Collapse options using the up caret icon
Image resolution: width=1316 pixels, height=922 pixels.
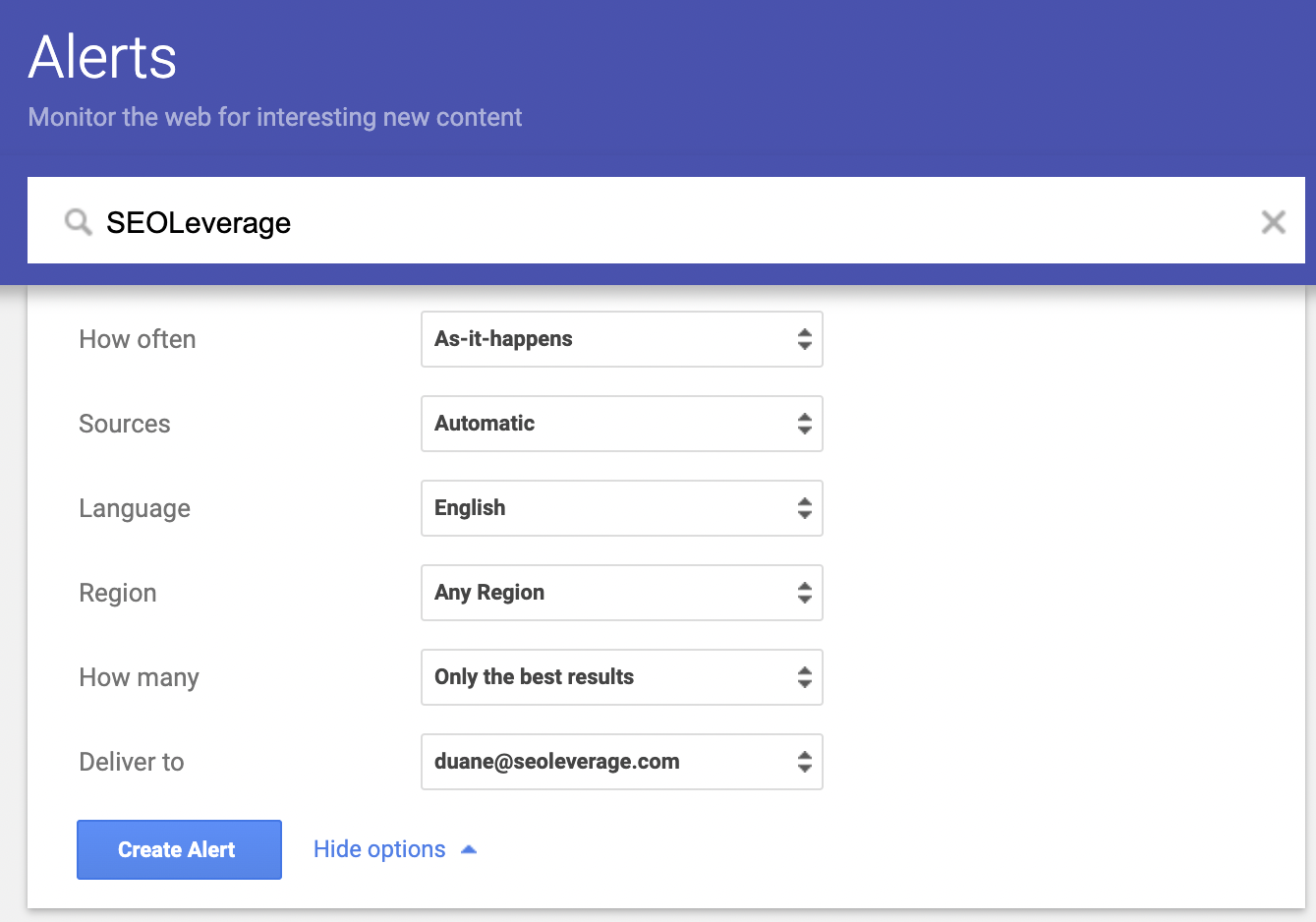pyautogui.click(x=469, y=849)
